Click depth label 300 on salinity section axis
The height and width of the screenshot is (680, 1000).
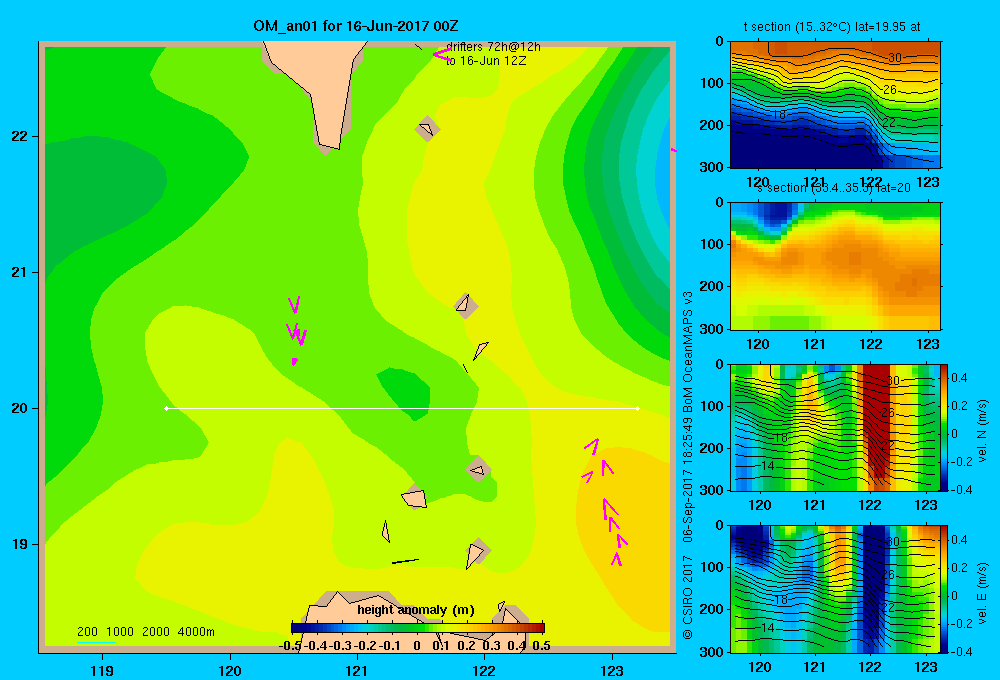(714, 329)
